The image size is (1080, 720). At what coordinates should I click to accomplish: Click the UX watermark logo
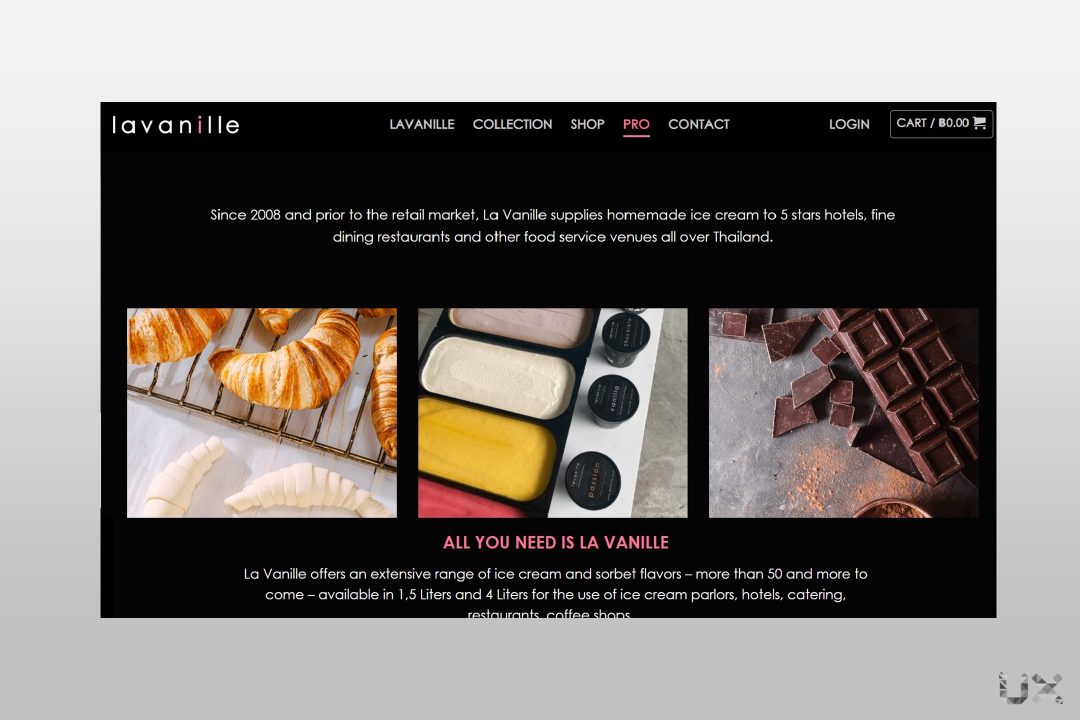(x=1030, y=688)
